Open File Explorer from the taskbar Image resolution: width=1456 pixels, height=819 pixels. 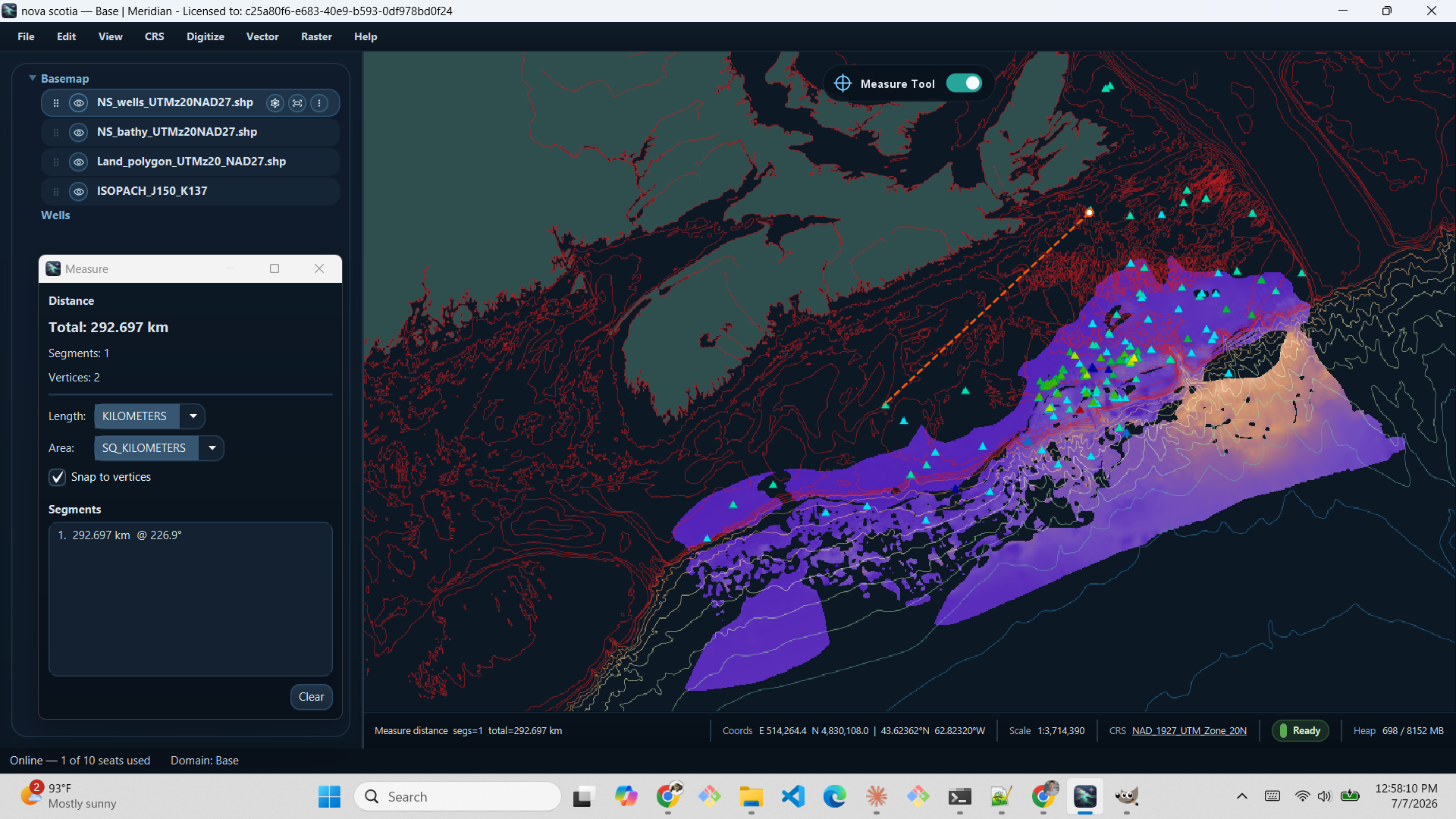click(751, 796)
